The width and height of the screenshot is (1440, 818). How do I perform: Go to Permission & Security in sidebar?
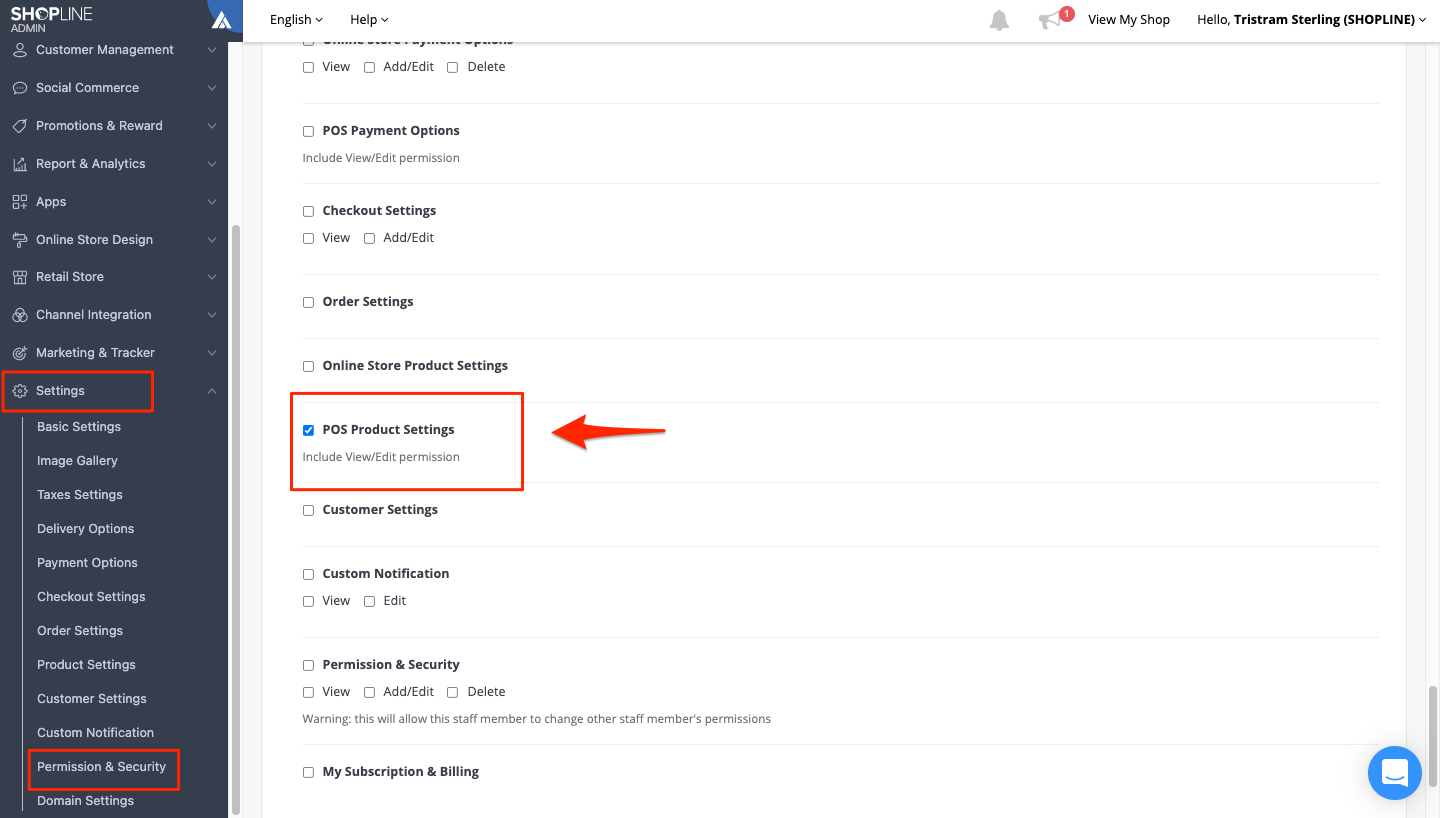(102, 767)
